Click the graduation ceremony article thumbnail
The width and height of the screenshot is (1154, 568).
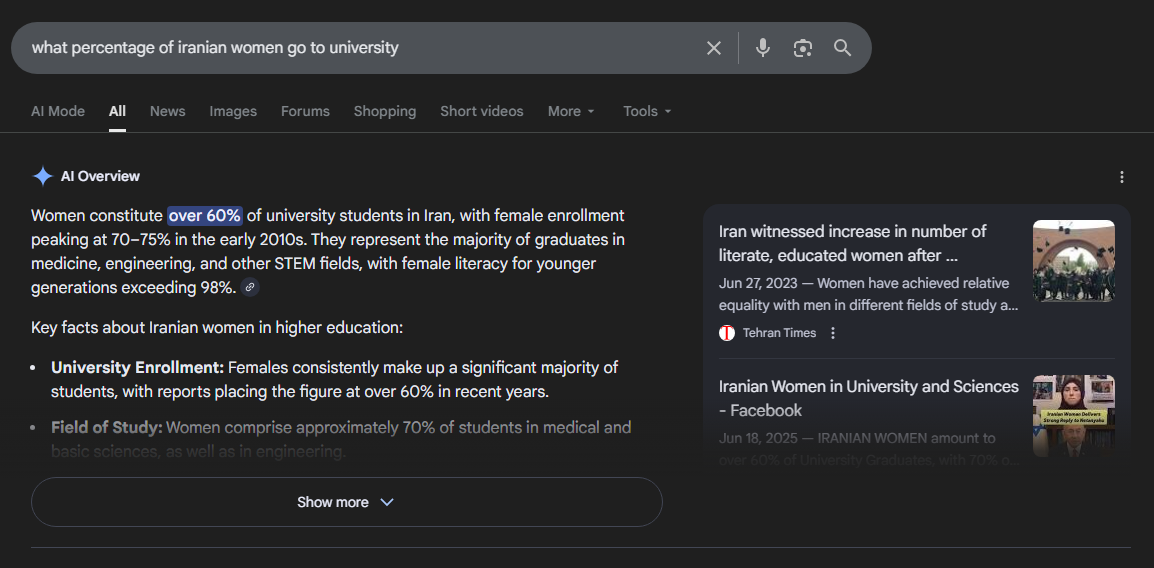[x=1073, y=261]
